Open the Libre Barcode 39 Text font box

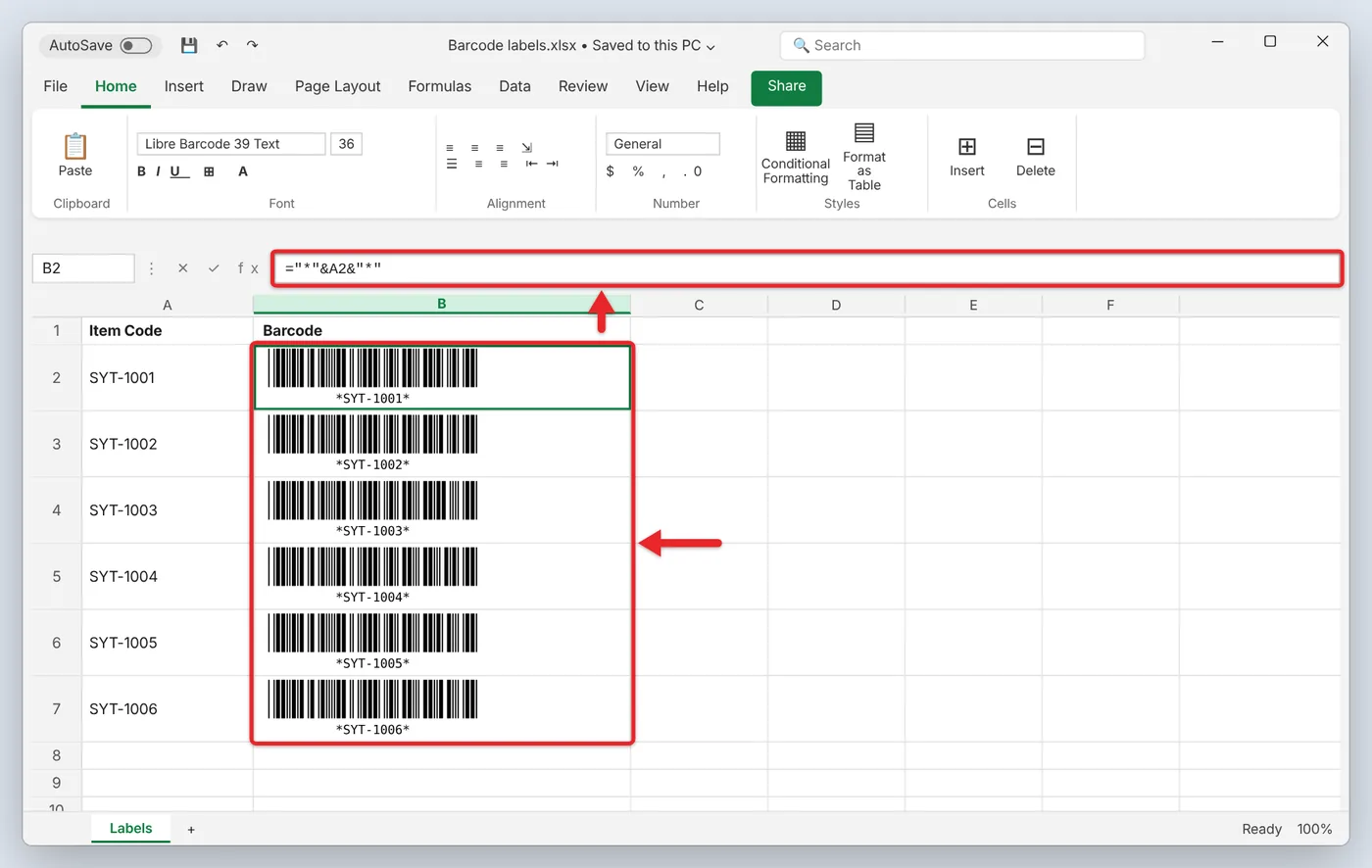(231, 144)
